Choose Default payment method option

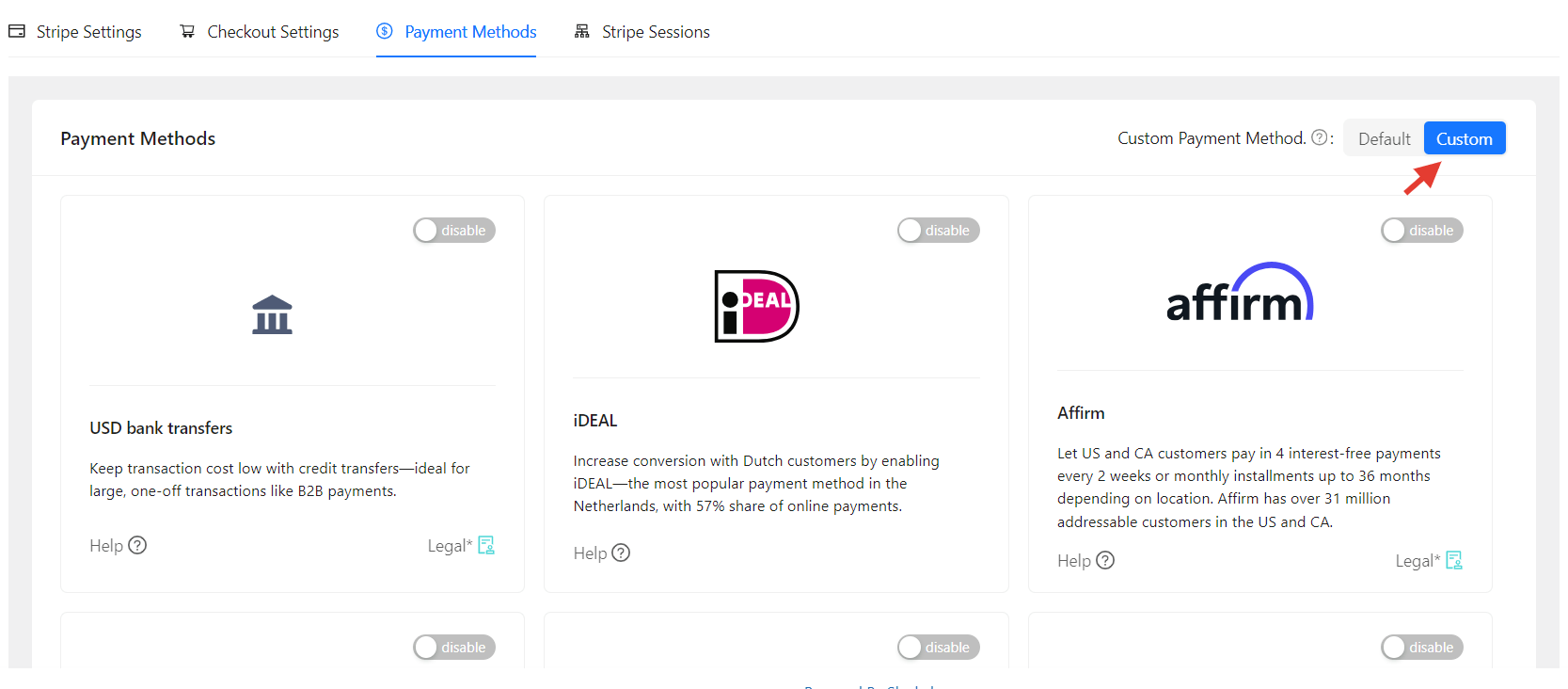tap(1384, 138)
